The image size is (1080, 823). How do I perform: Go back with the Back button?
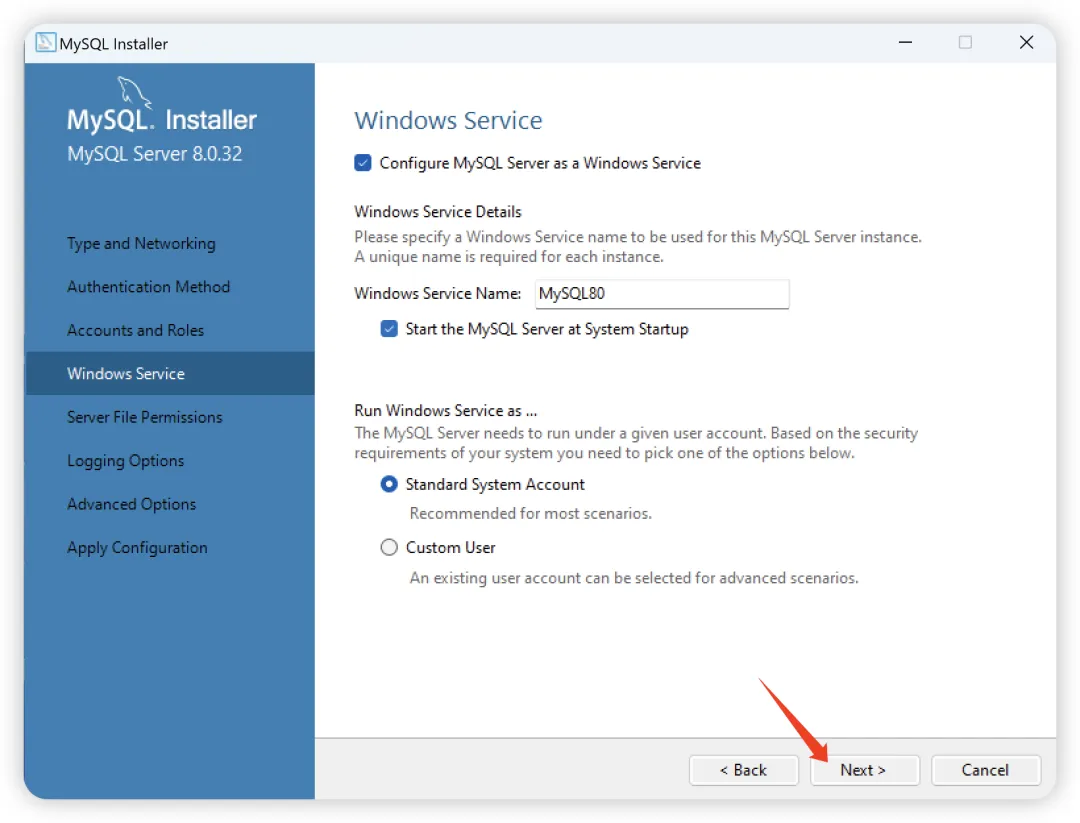point(743,770)
